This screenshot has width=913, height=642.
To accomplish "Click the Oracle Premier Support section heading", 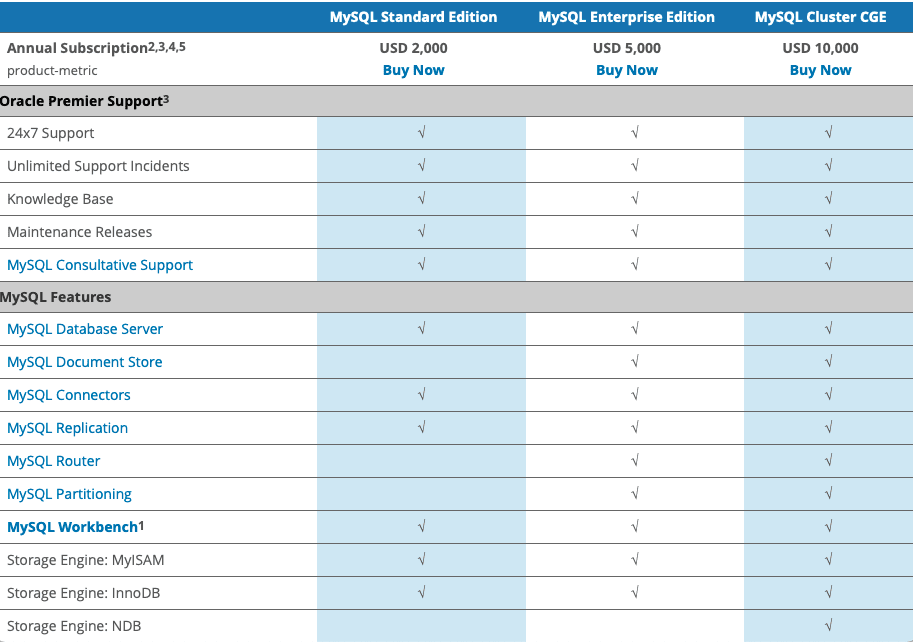I will 82,101.
